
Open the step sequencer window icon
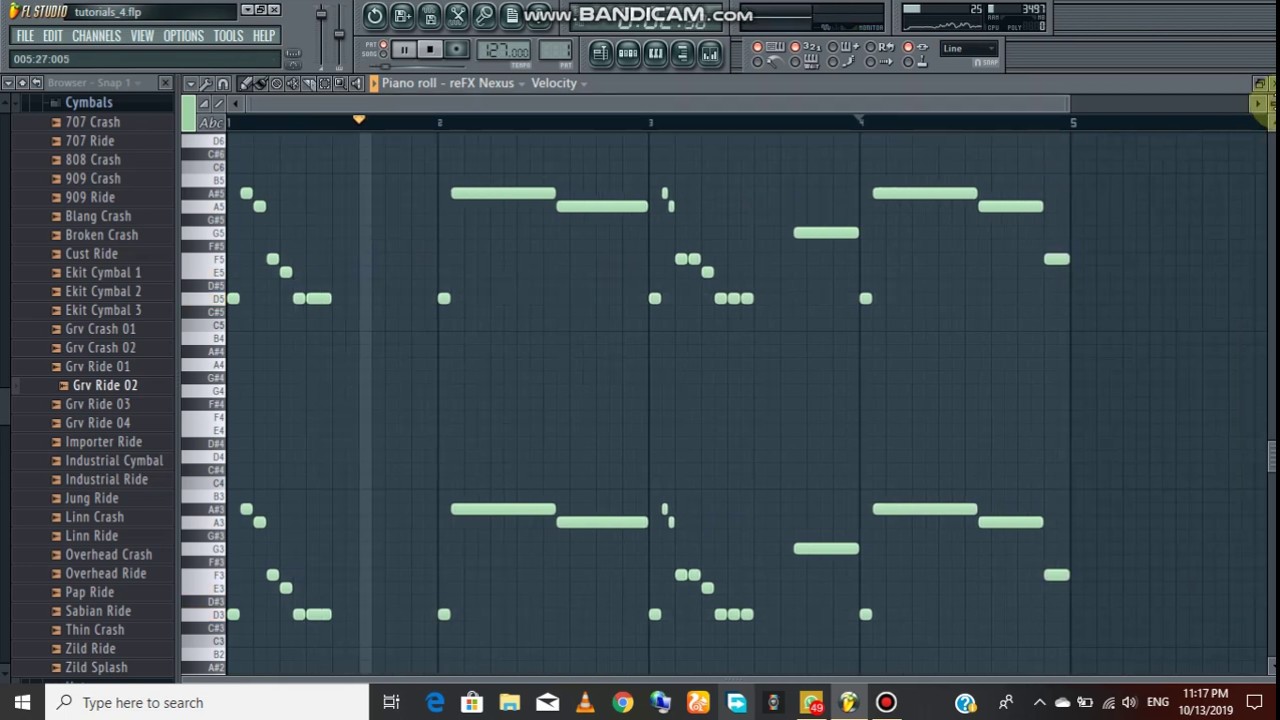(628, 53)
